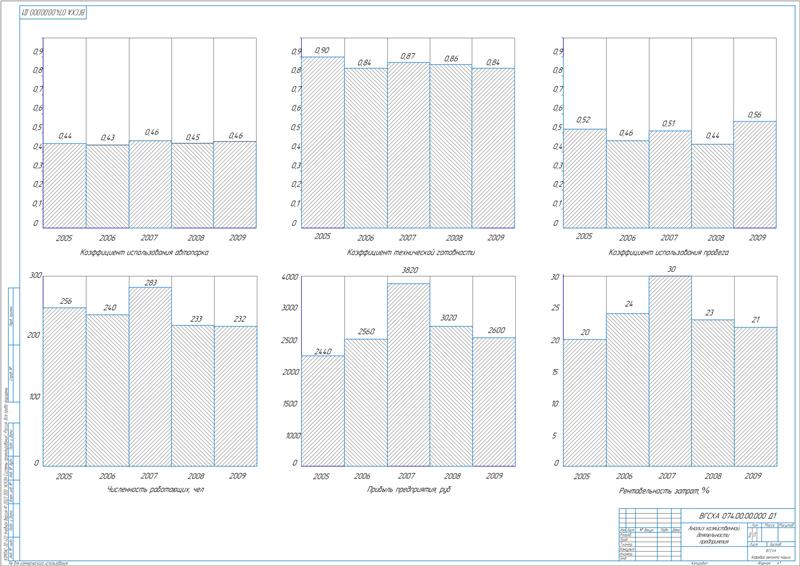Select the chart title "Рентабельность затрат, %"
This screenshot has height=566, width=800.
pyautogui.click(x=664, y=491)
